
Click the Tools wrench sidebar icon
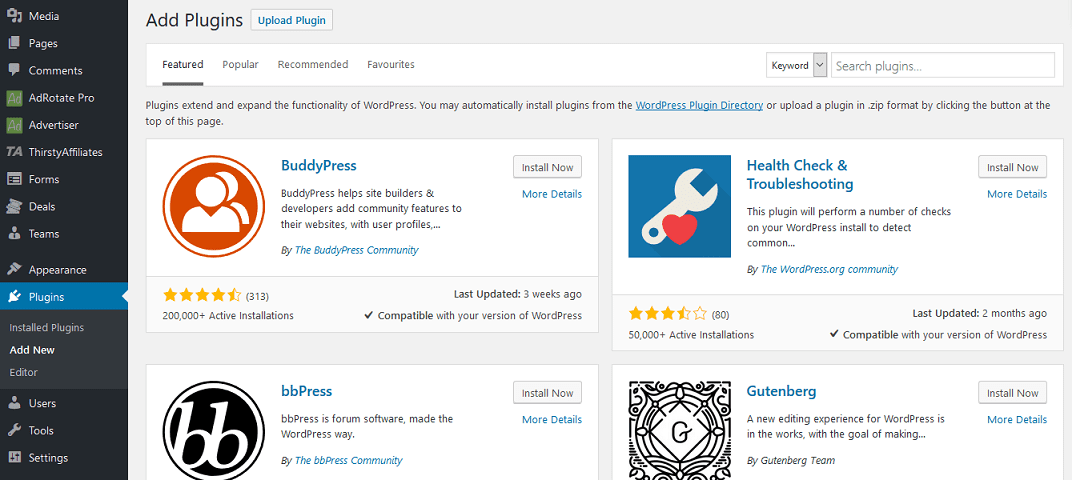[15, 431]
